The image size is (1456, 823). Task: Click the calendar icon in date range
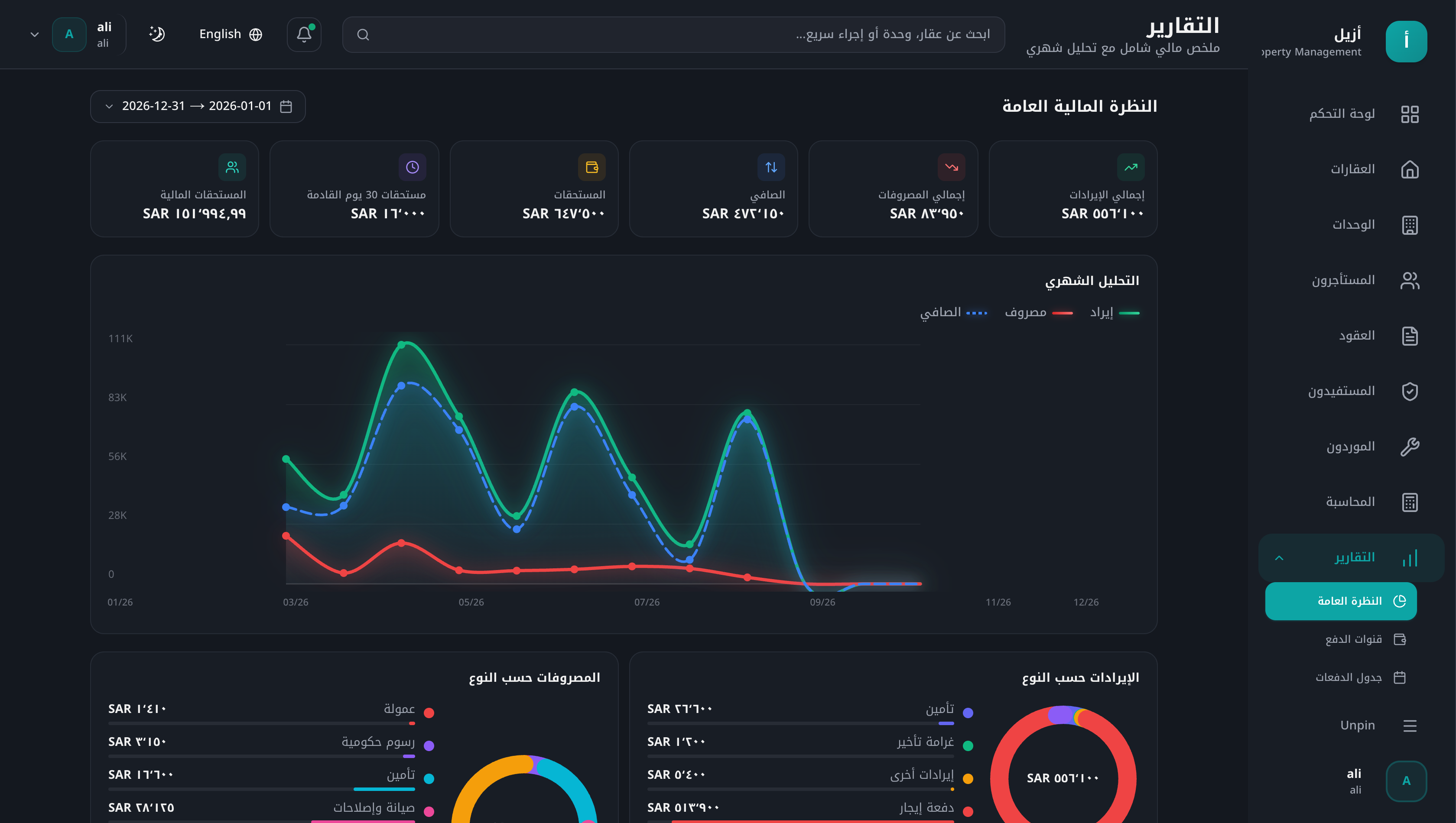[x=286, y=106]
